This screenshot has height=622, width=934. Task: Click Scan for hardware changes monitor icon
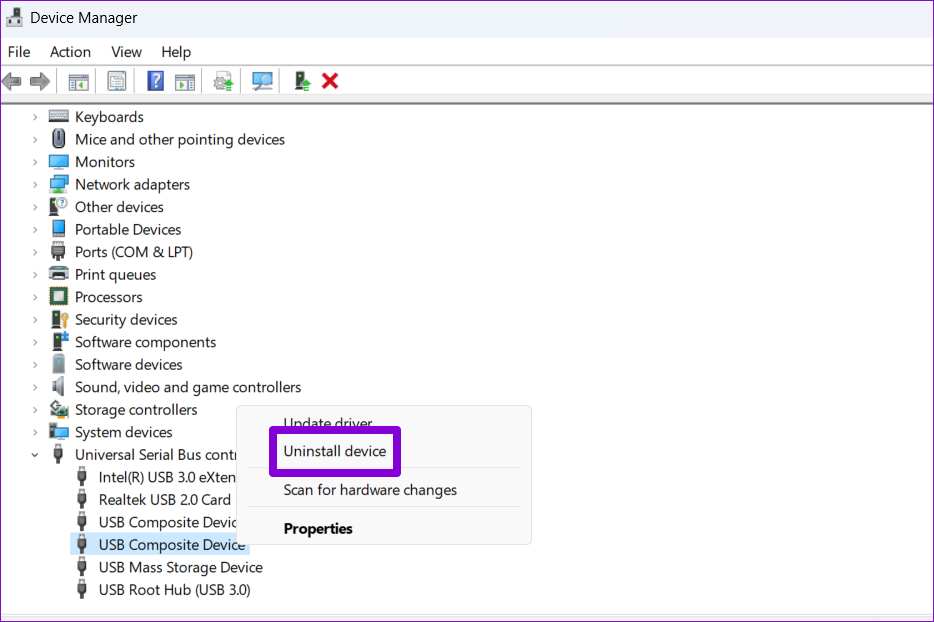coord(263,81)
